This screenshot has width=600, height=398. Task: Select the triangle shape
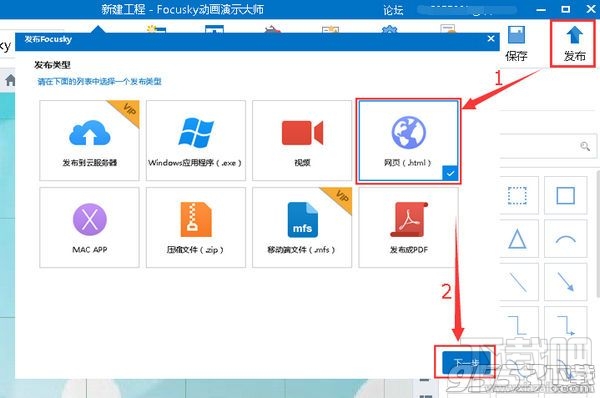[x=517, y=239]
